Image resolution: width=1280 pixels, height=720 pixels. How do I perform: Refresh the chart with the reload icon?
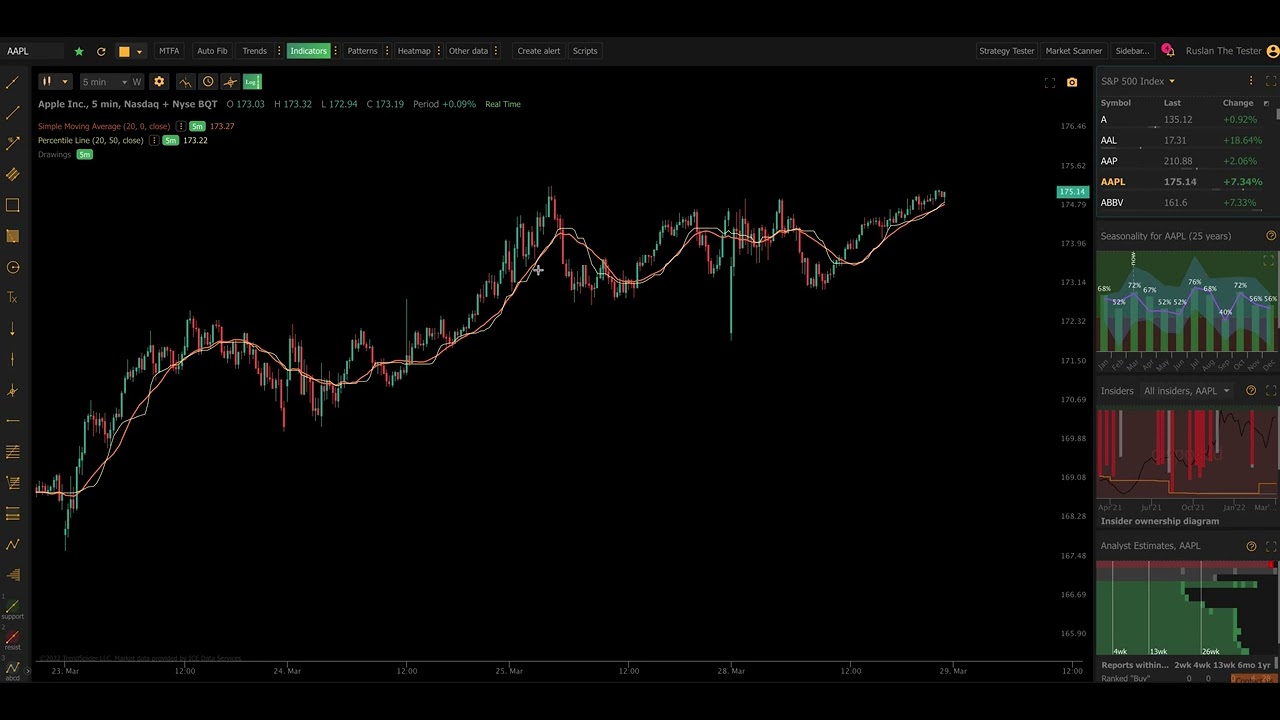[101, 51]
